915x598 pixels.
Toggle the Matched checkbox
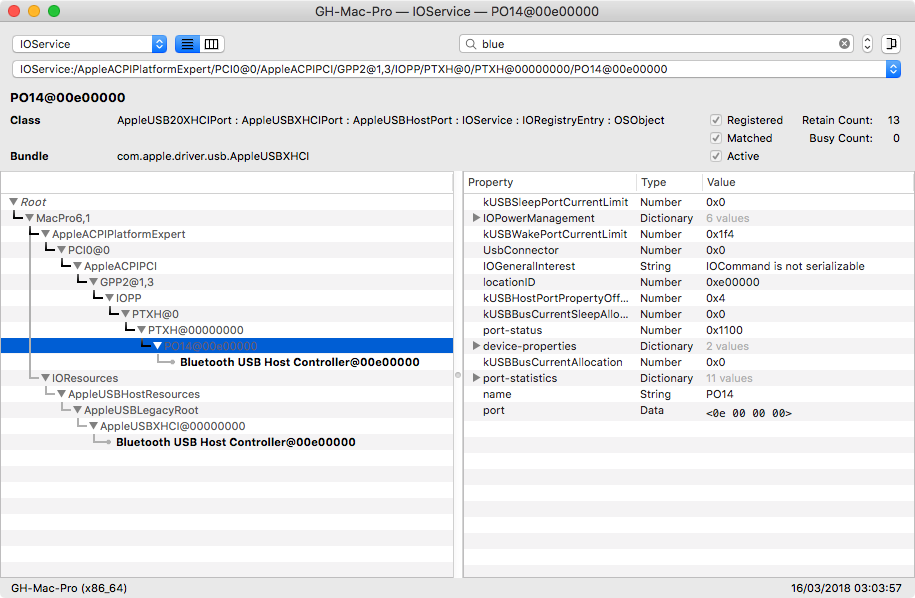click(x=716, y=138)
